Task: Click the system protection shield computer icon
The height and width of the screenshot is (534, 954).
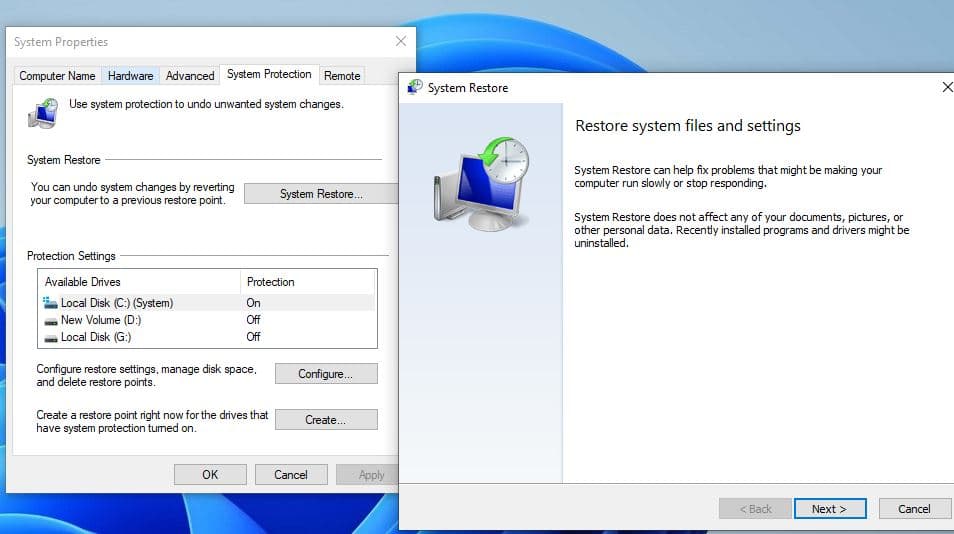Action: pos(43,113)
